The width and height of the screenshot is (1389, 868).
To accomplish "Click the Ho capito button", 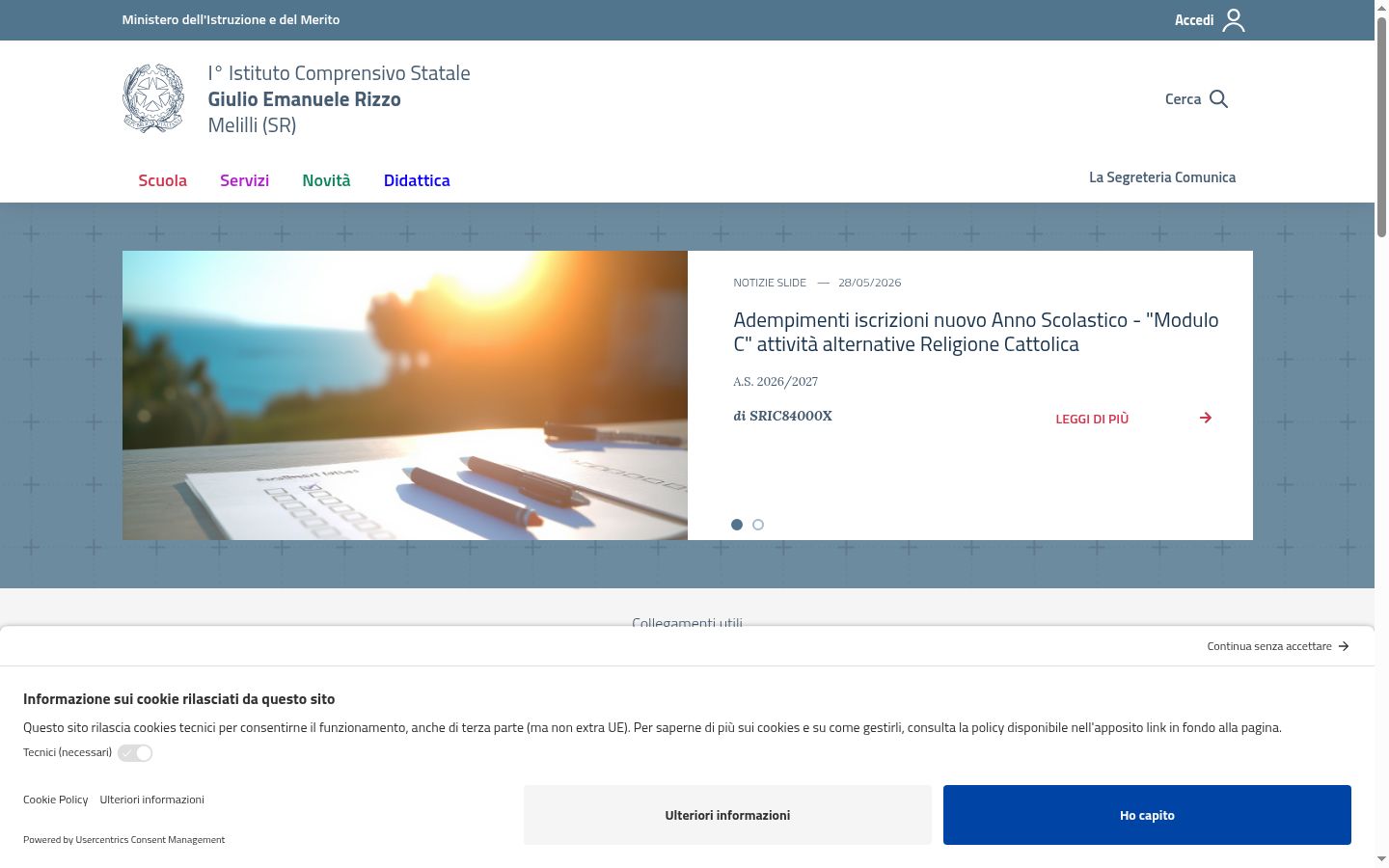I will [1147, 815].
